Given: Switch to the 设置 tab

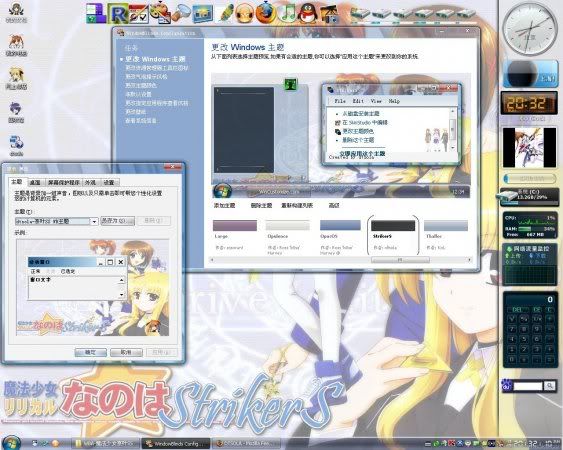Looking at the screenshot, I should coord(109,182).
